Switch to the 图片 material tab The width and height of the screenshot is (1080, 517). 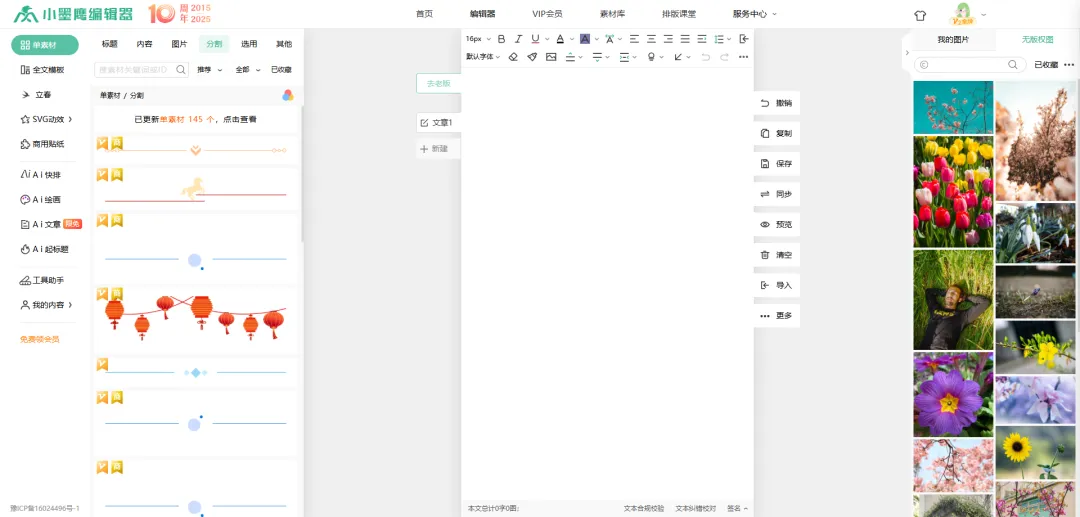pos(179,44)
